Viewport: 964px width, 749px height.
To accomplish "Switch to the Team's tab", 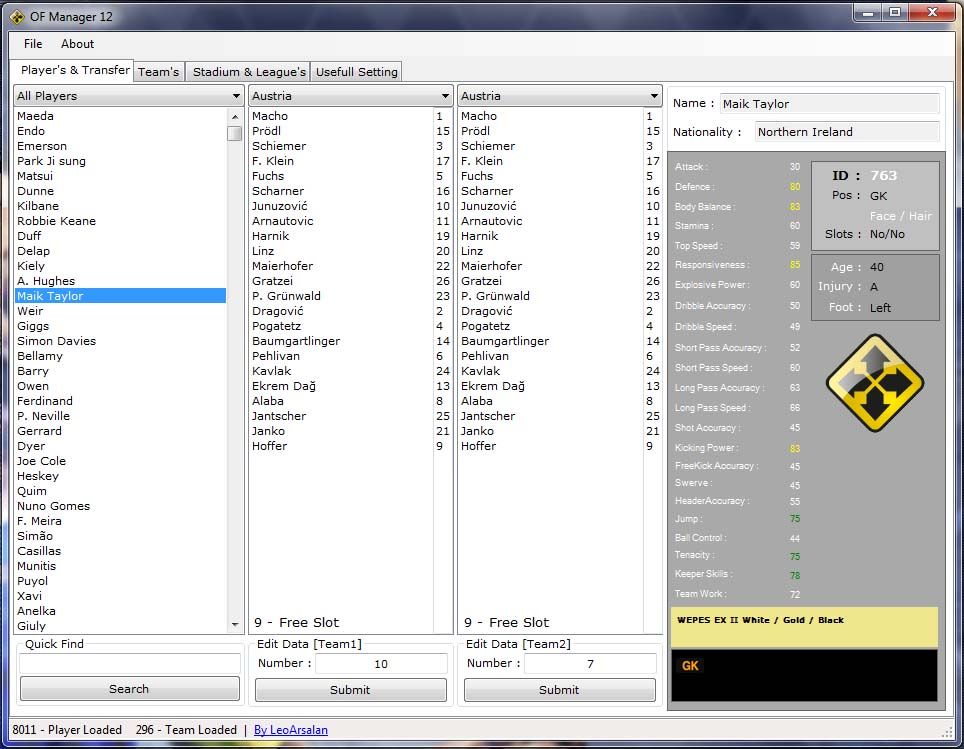I will [x=158, y=72].
